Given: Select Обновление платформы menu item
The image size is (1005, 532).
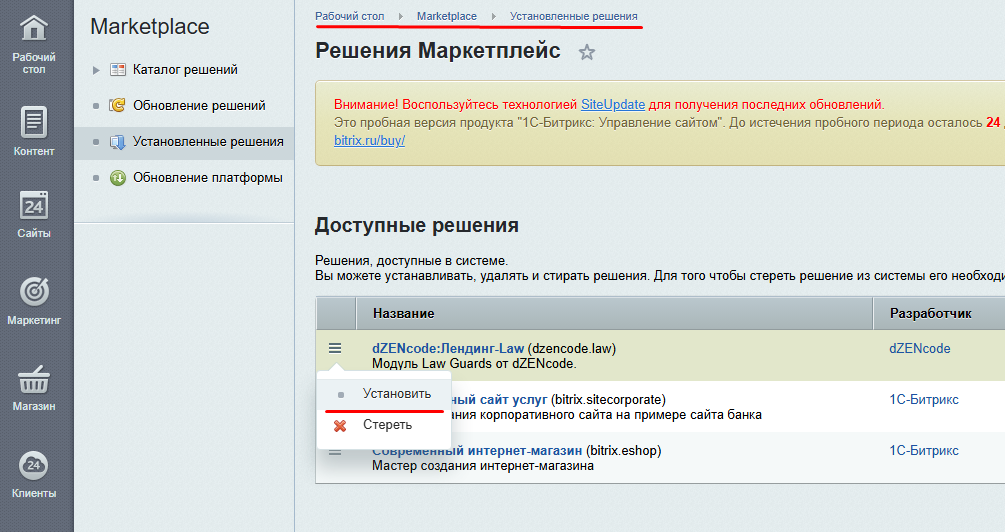Looking at the screenshot, I should (208, 178).
